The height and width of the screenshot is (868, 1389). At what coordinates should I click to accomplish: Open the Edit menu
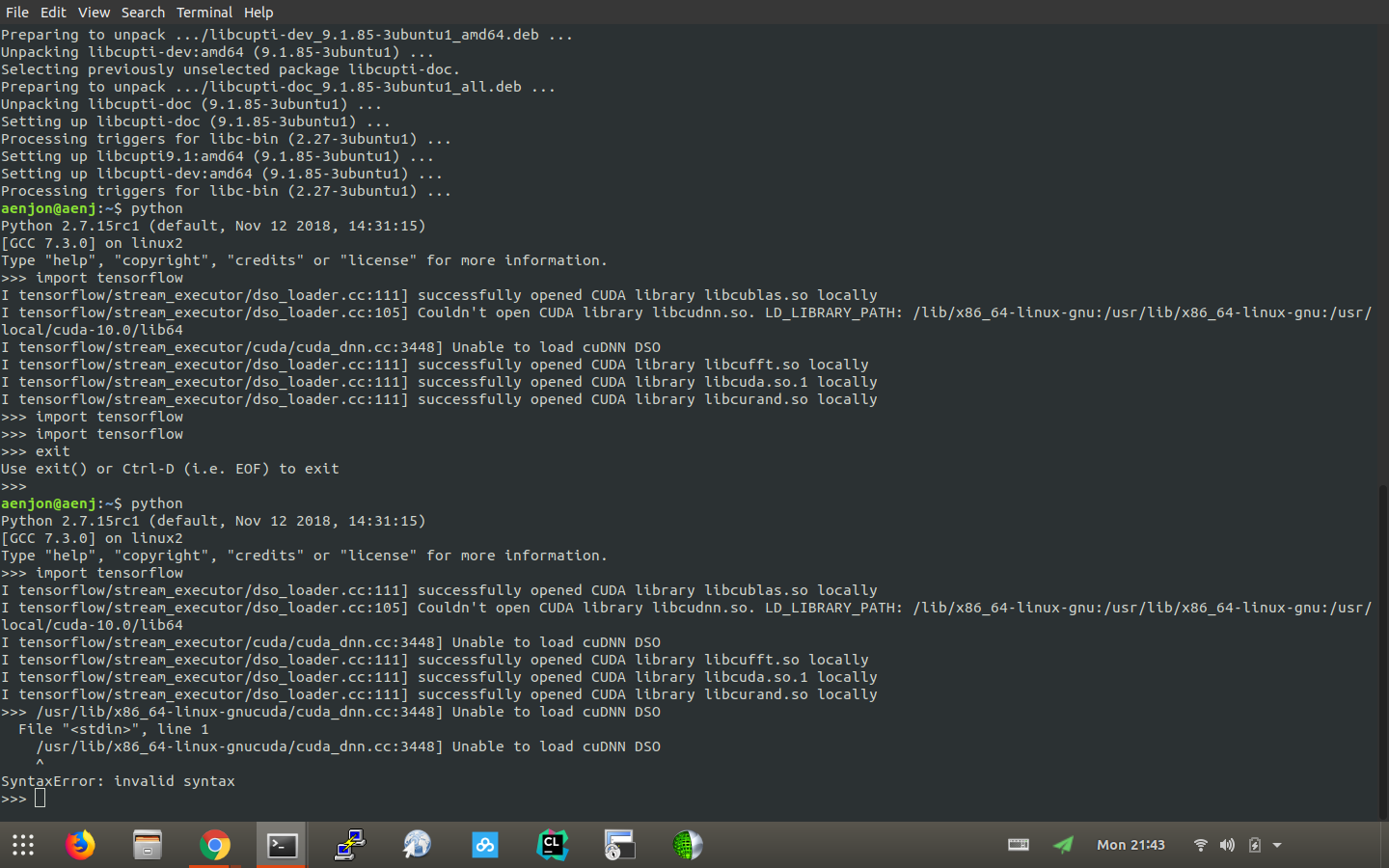(53, 13)
